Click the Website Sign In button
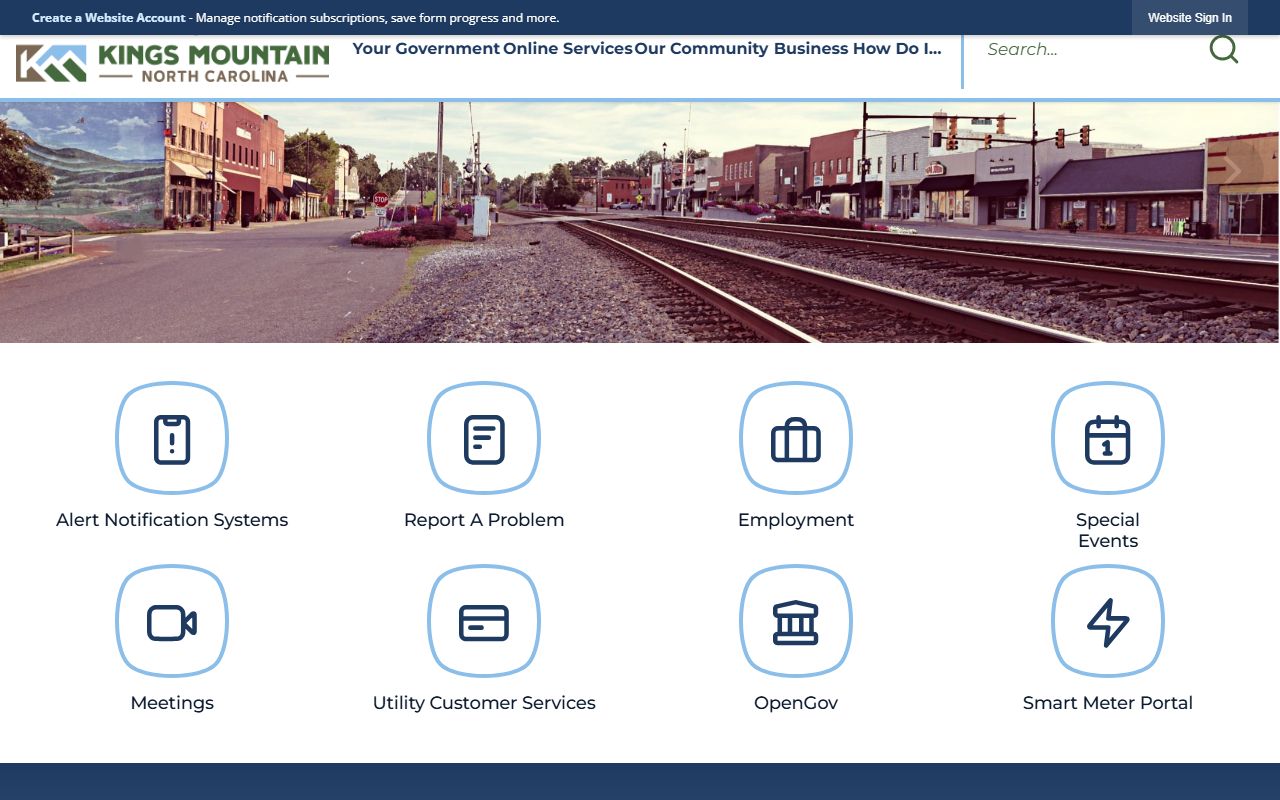The height and width of the screenshot is (800, 1280). 1190,18
